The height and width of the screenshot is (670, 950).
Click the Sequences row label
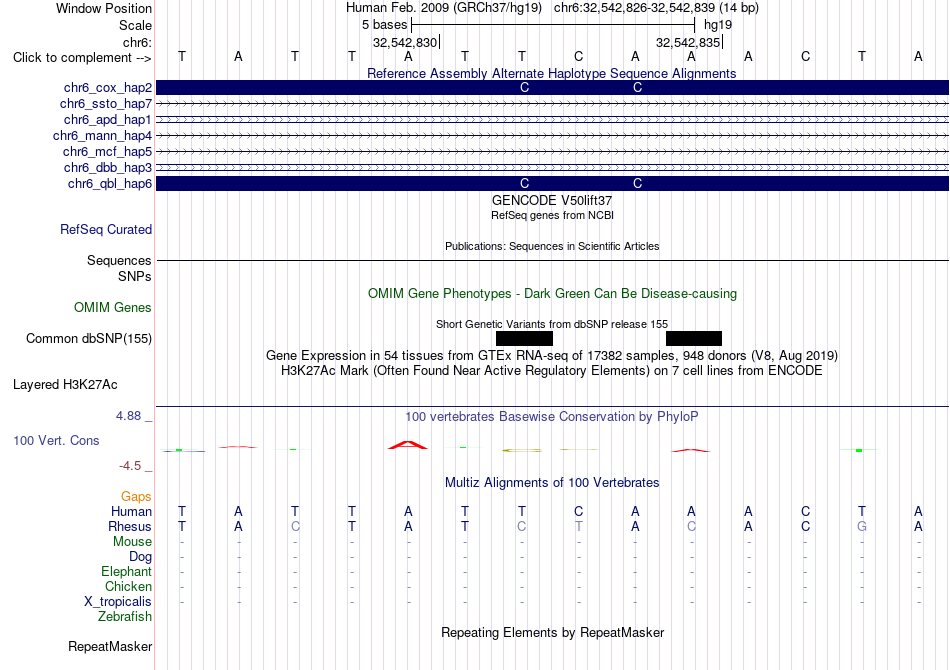[x=119, y=260]
